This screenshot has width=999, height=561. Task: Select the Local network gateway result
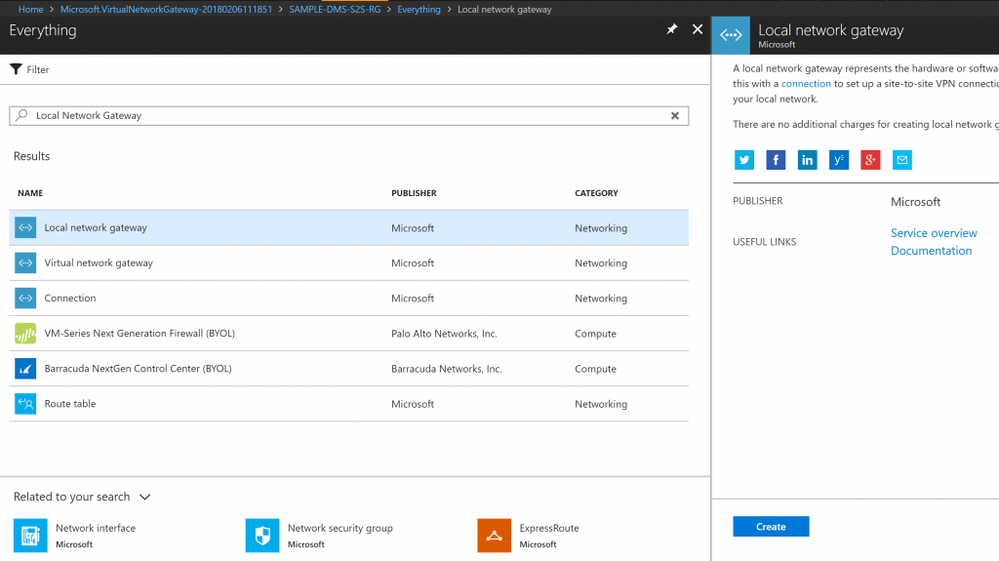349,228
